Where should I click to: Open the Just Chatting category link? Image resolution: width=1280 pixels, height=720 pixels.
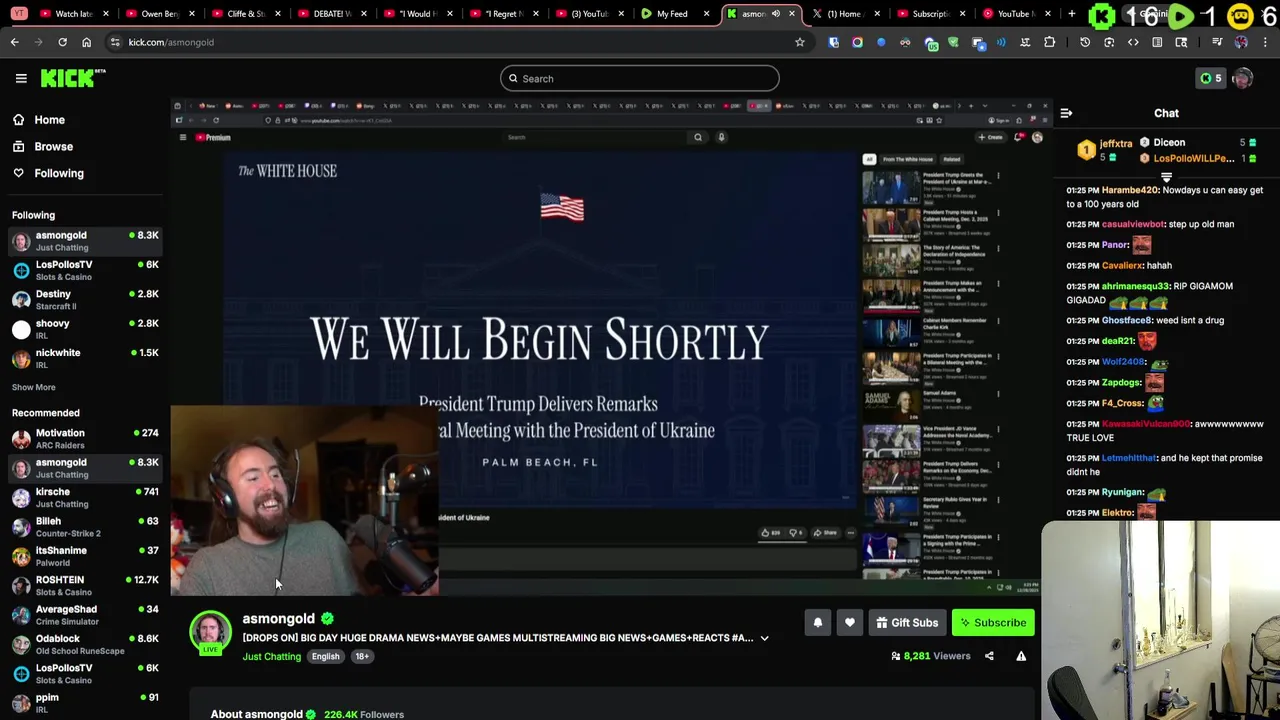(x=271, y=656)
